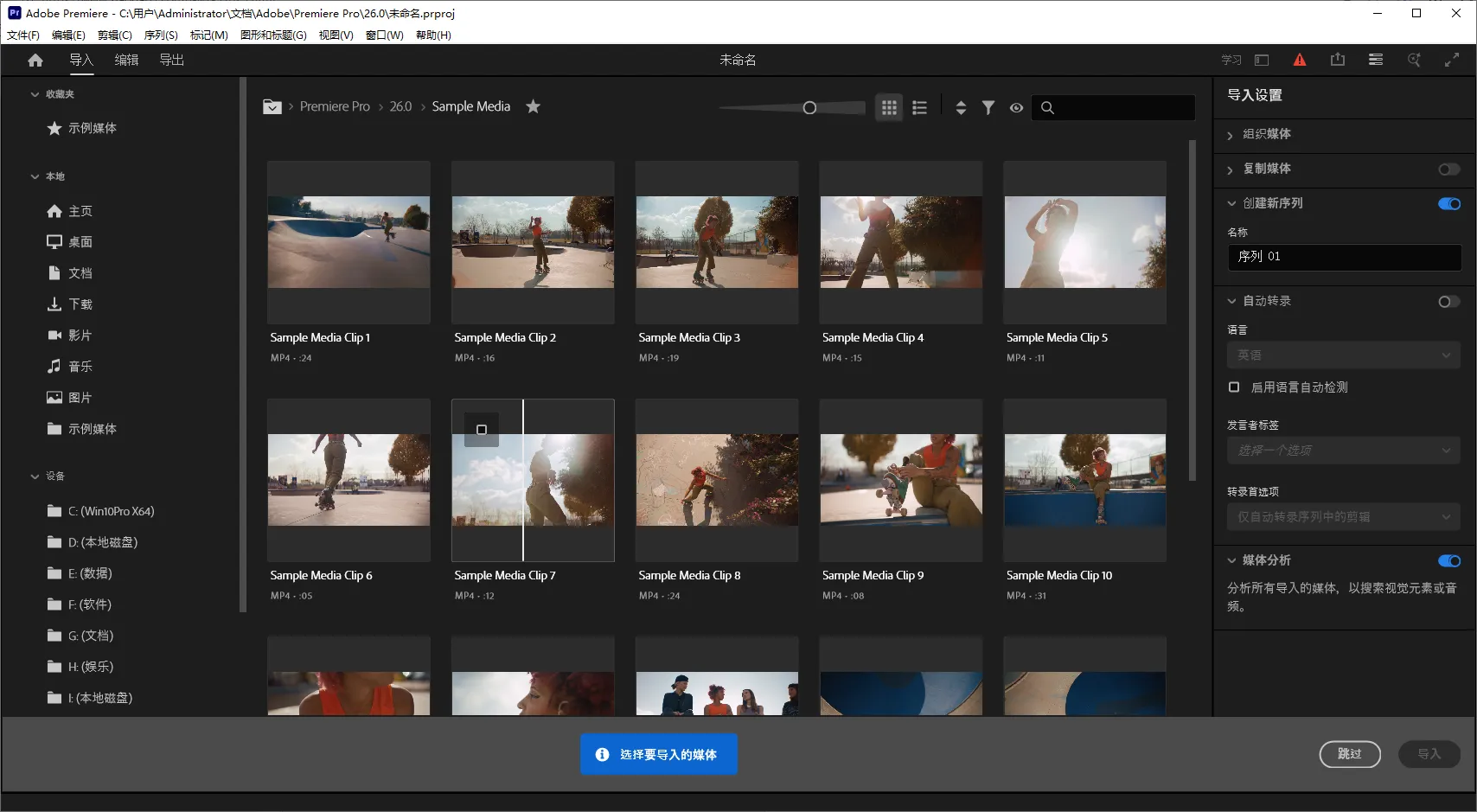
Task: Open the sort order control
Action: 961,107
